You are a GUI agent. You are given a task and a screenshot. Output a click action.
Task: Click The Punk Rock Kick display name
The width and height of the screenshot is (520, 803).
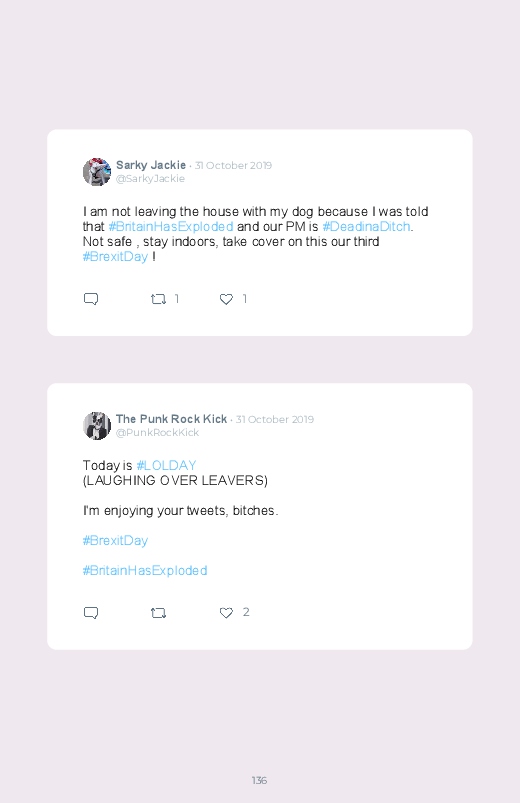[171, 419]
